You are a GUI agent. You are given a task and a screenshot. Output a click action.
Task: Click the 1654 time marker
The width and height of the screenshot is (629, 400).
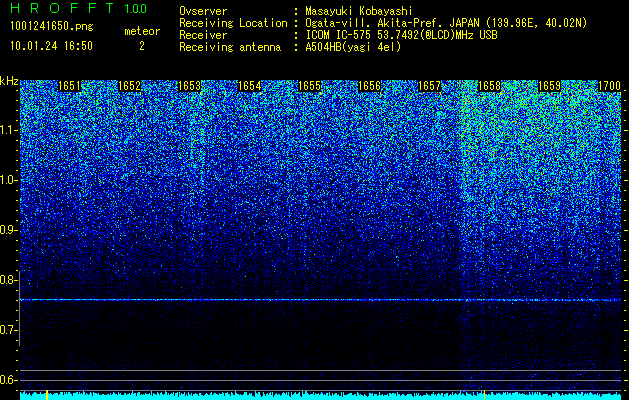250,86
